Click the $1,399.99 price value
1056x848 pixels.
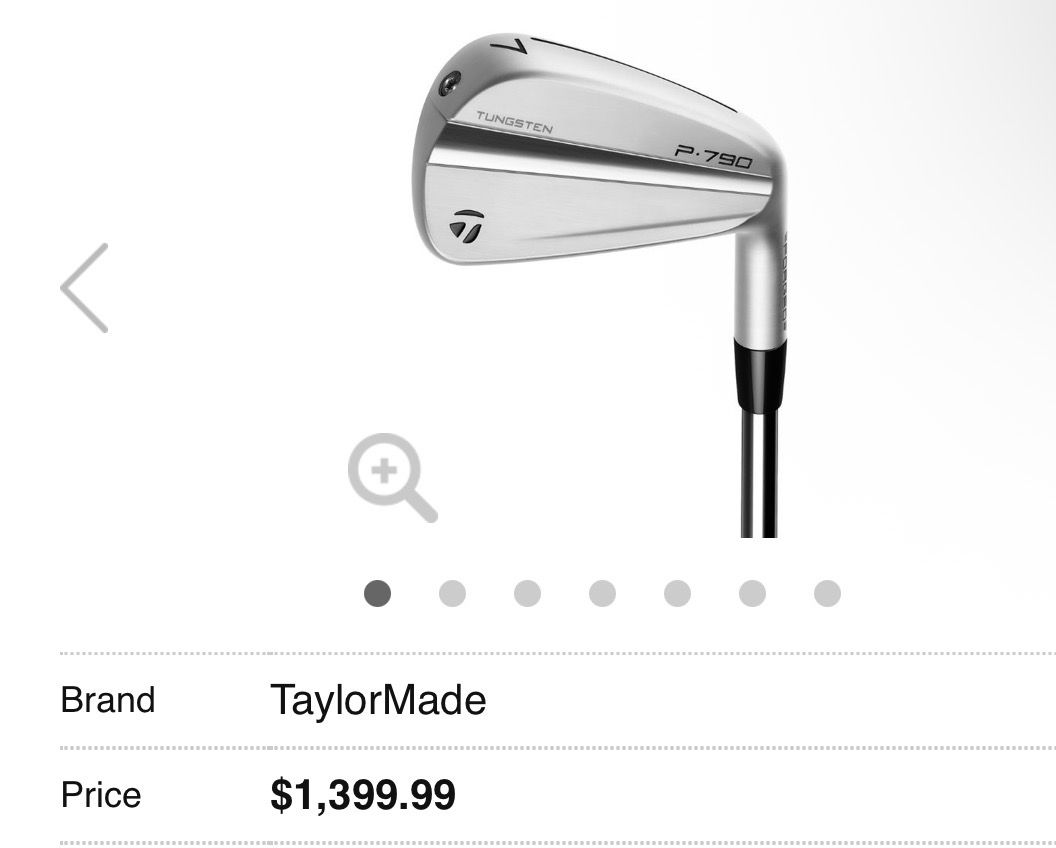(363, 793)
